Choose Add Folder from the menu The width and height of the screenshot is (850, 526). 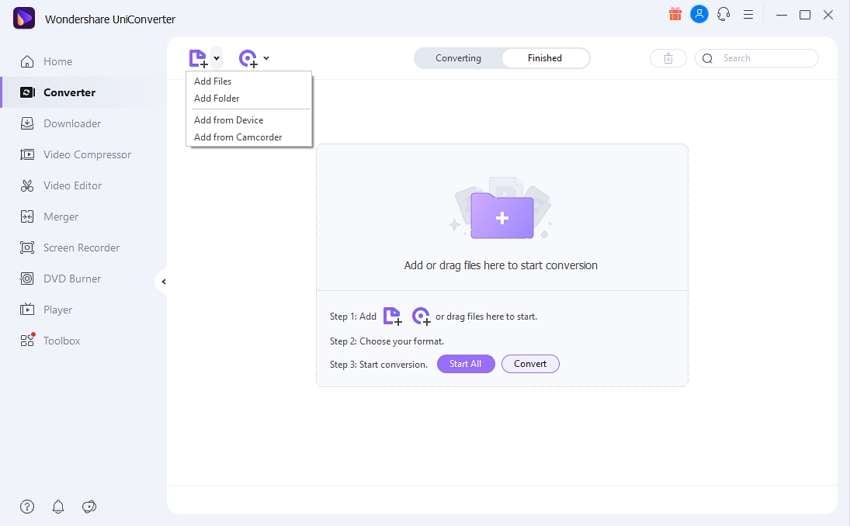(x=216, y=98)
